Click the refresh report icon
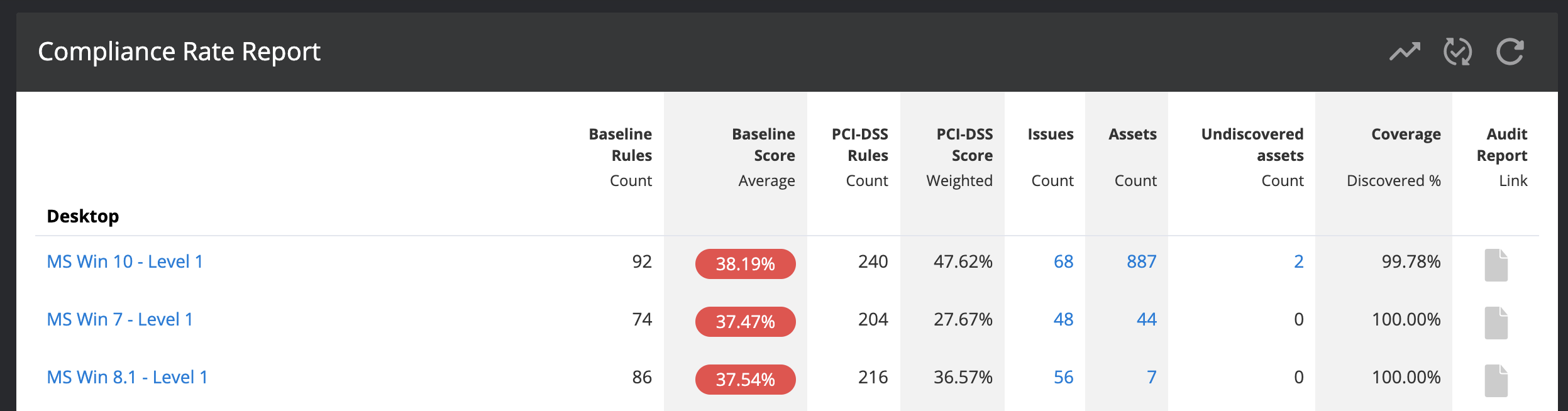1568x411 pixels. pos(1510,52)
